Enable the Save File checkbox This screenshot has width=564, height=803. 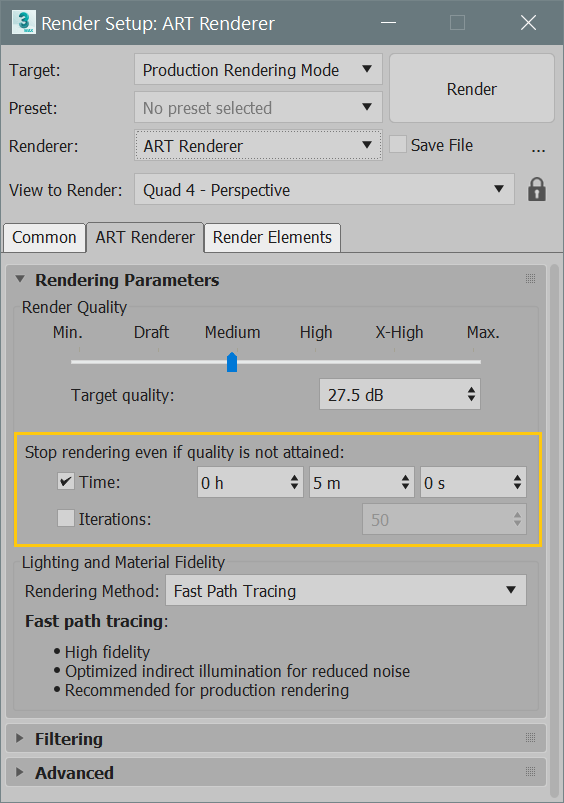[x=398, y=144]
